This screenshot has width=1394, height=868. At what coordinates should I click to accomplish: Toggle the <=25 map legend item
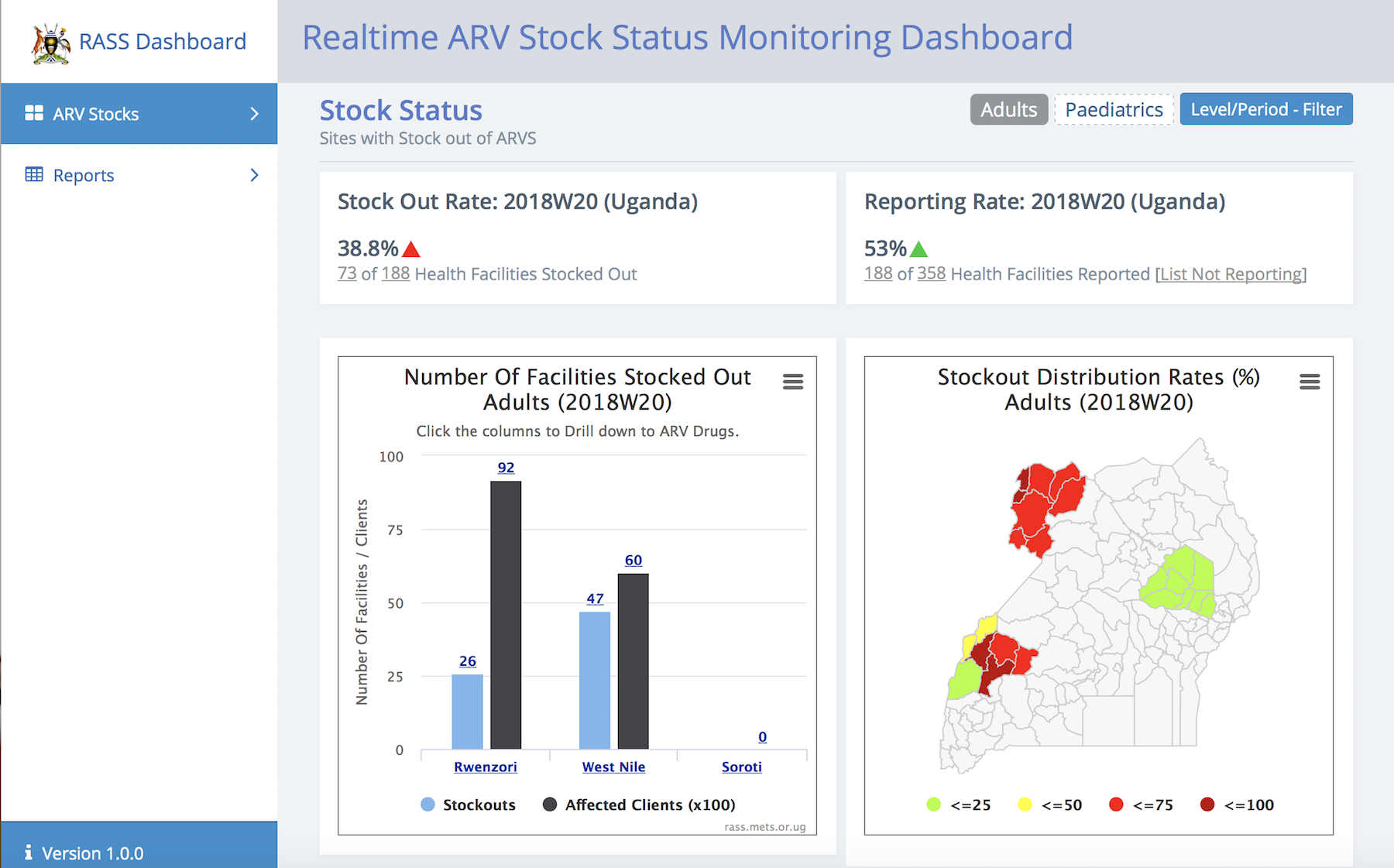click(x=959, y=805)
